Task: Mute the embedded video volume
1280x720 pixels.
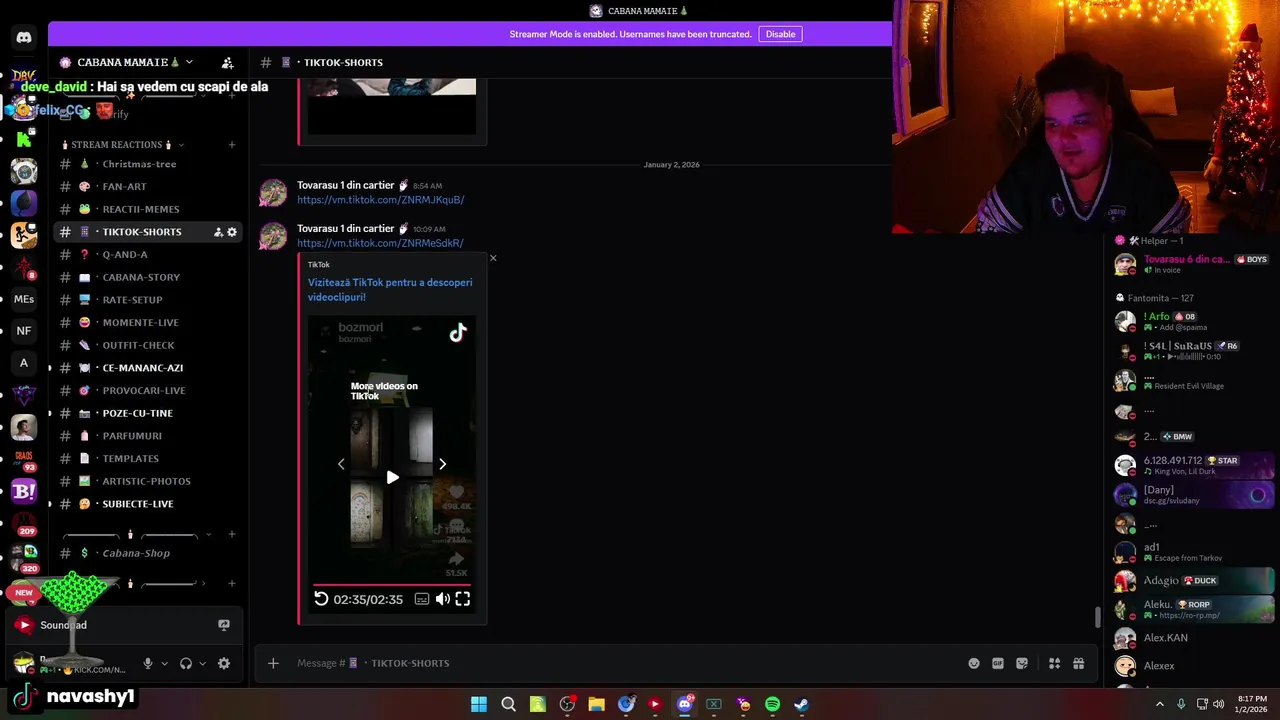Action: click(442, 599)
